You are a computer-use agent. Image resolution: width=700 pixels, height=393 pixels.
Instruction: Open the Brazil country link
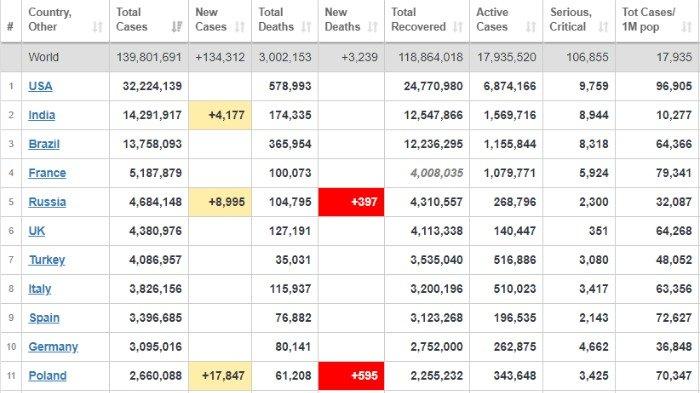(44, 144)
